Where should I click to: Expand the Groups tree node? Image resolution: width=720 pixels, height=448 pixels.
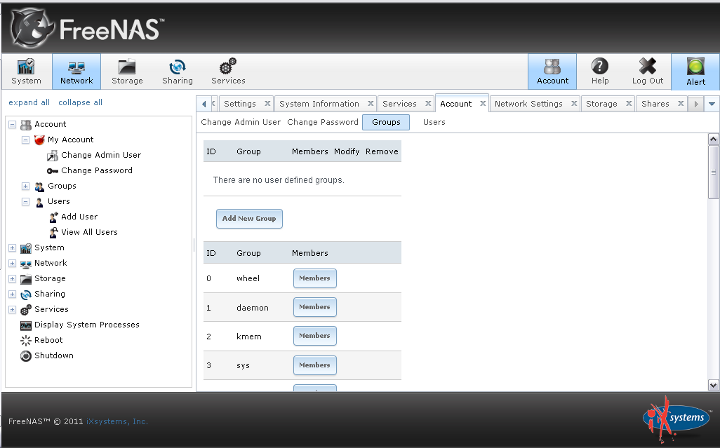pyautogui.click(x=26, y=186)
